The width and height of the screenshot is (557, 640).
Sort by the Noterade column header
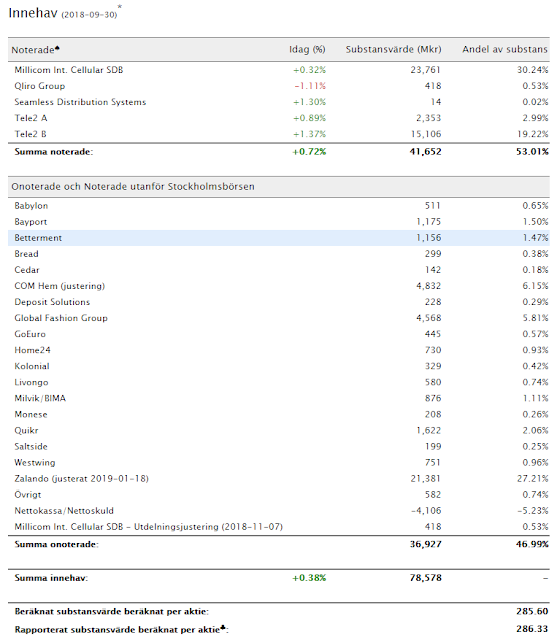(35, 50)
